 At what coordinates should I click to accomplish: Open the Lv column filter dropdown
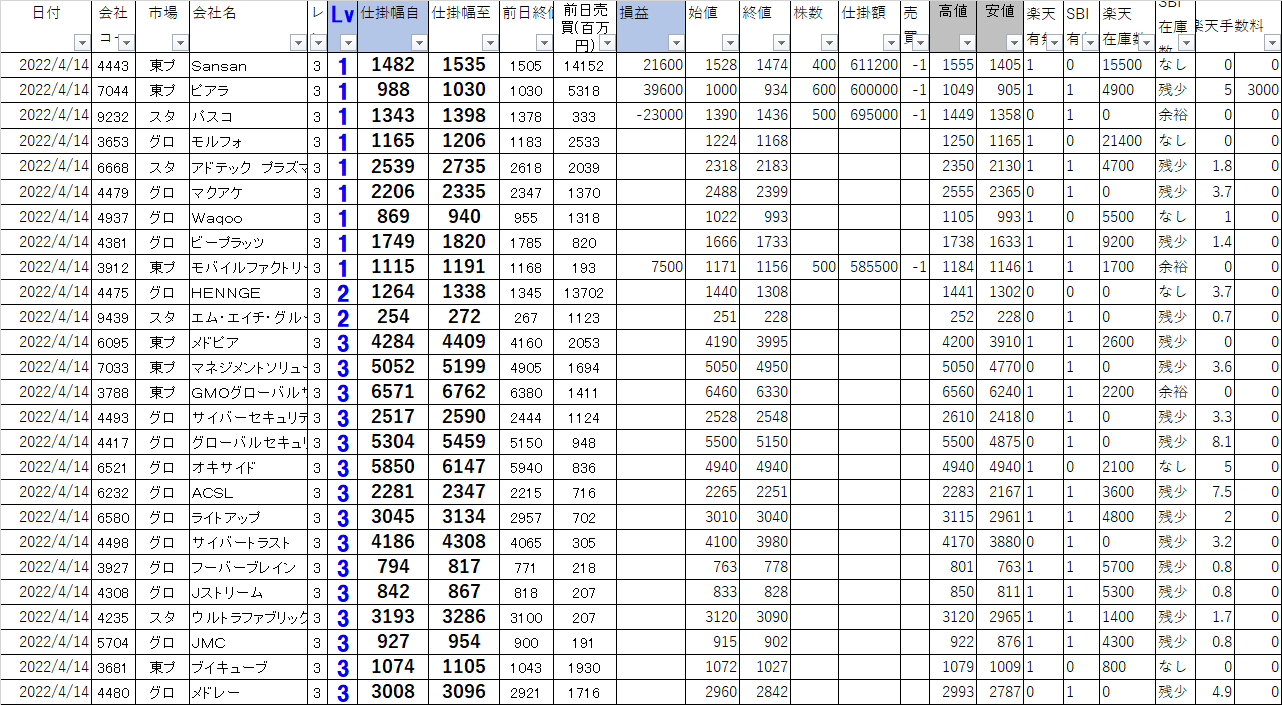348,43
